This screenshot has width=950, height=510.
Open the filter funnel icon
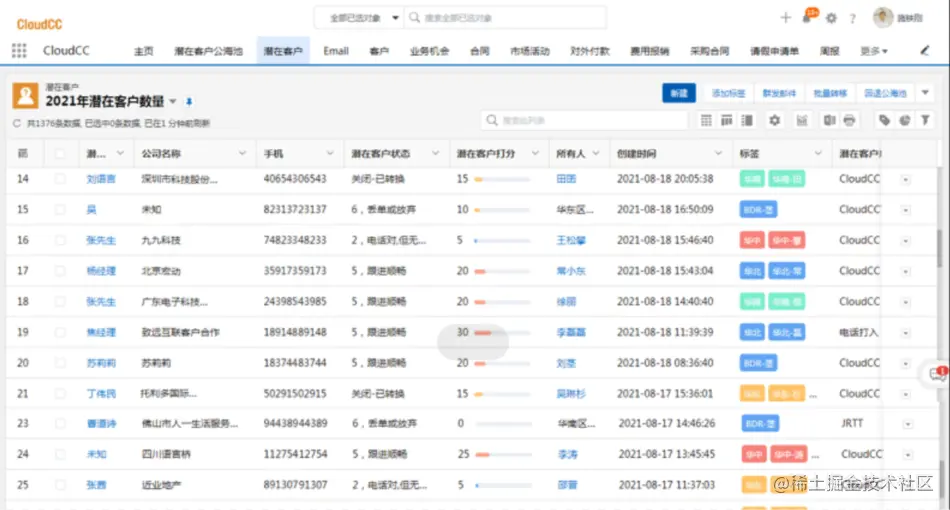tap(925, 121)
